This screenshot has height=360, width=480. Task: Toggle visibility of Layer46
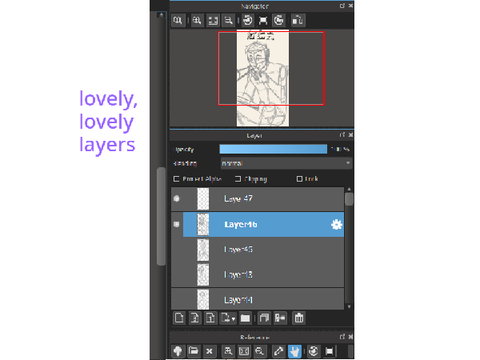177,224
